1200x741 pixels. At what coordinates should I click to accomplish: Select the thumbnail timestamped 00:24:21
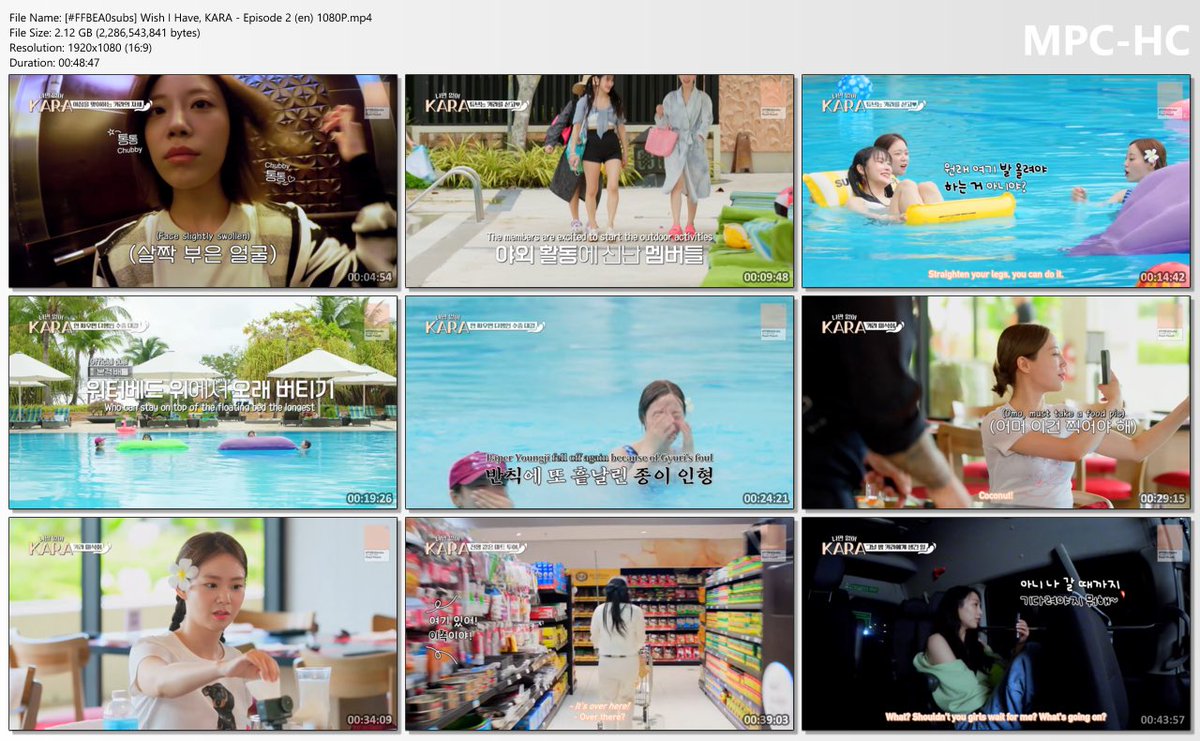coord(599,402)
